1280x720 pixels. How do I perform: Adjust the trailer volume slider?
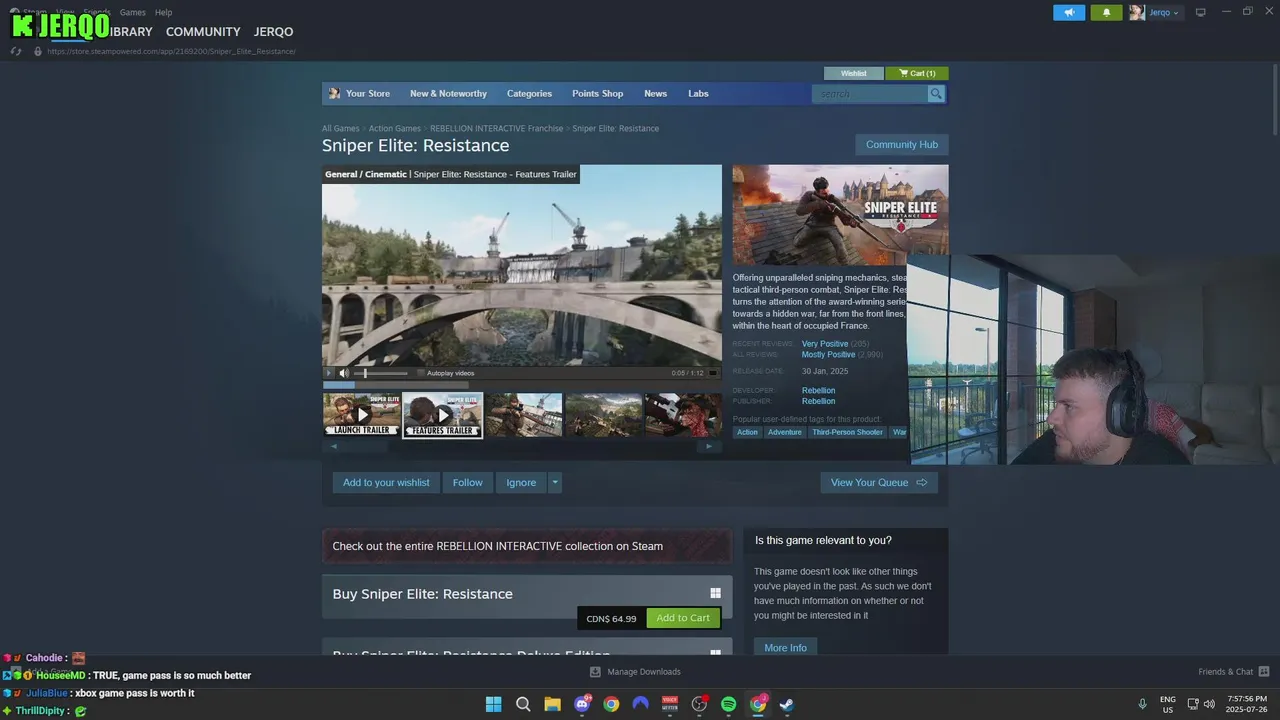coord(380,373)
